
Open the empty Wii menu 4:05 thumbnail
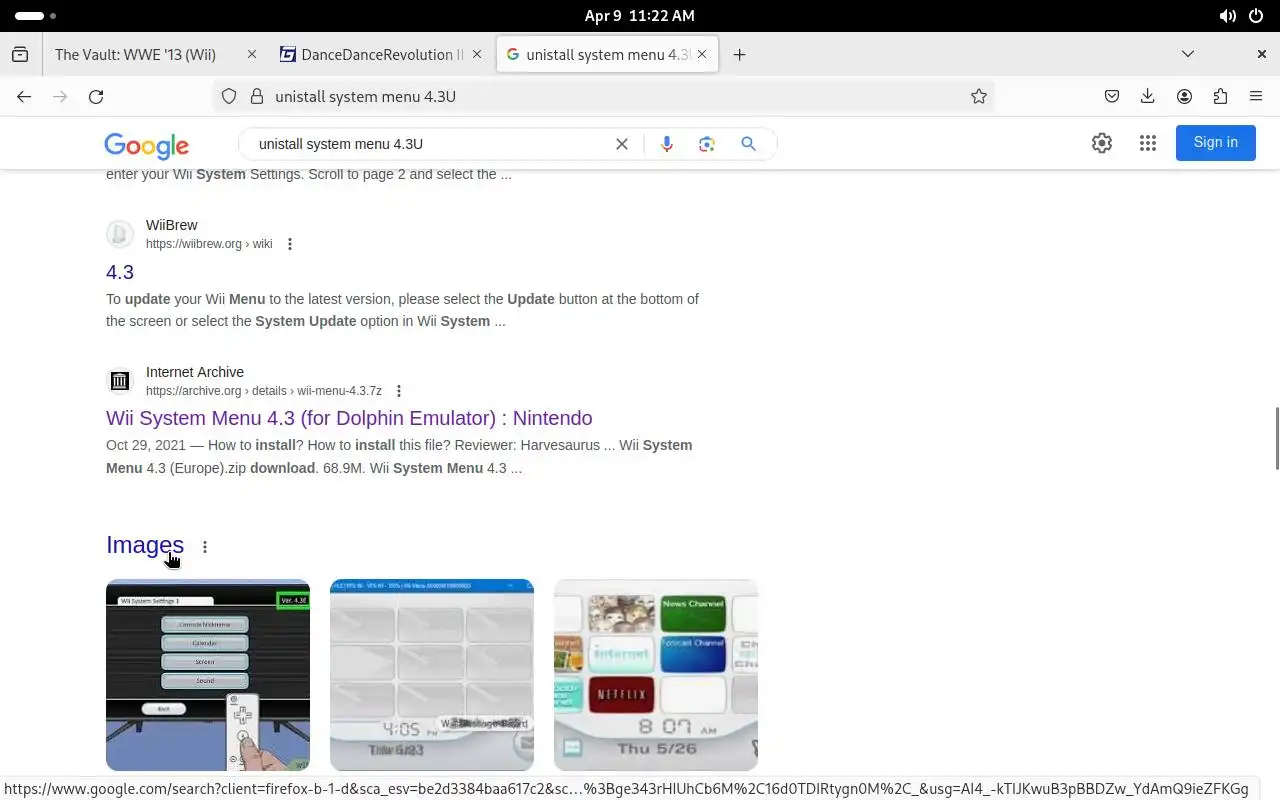(432, 675)
